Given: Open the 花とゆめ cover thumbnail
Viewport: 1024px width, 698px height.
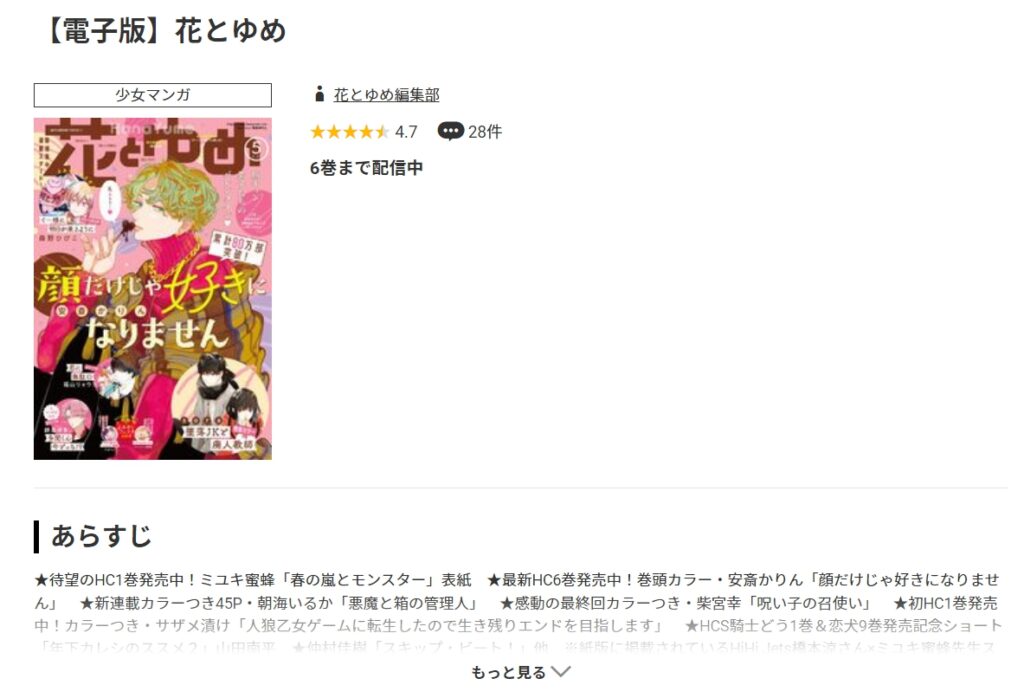Looking at the screenshot, I should (x=153, y=289).
